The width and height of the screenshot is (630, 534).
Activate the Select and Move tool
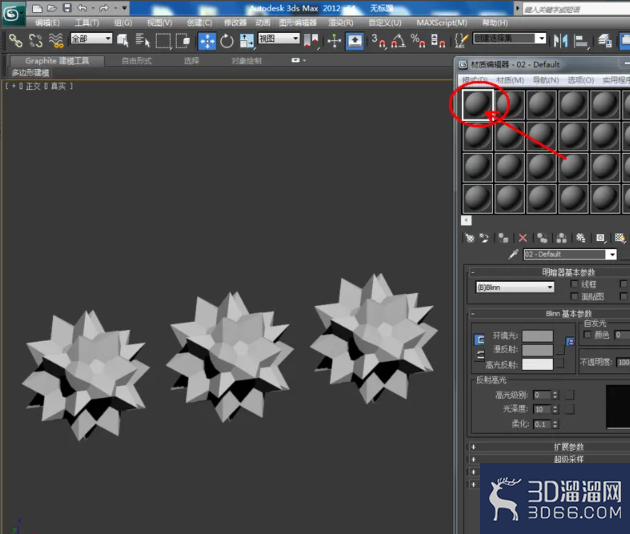[207, 41]
